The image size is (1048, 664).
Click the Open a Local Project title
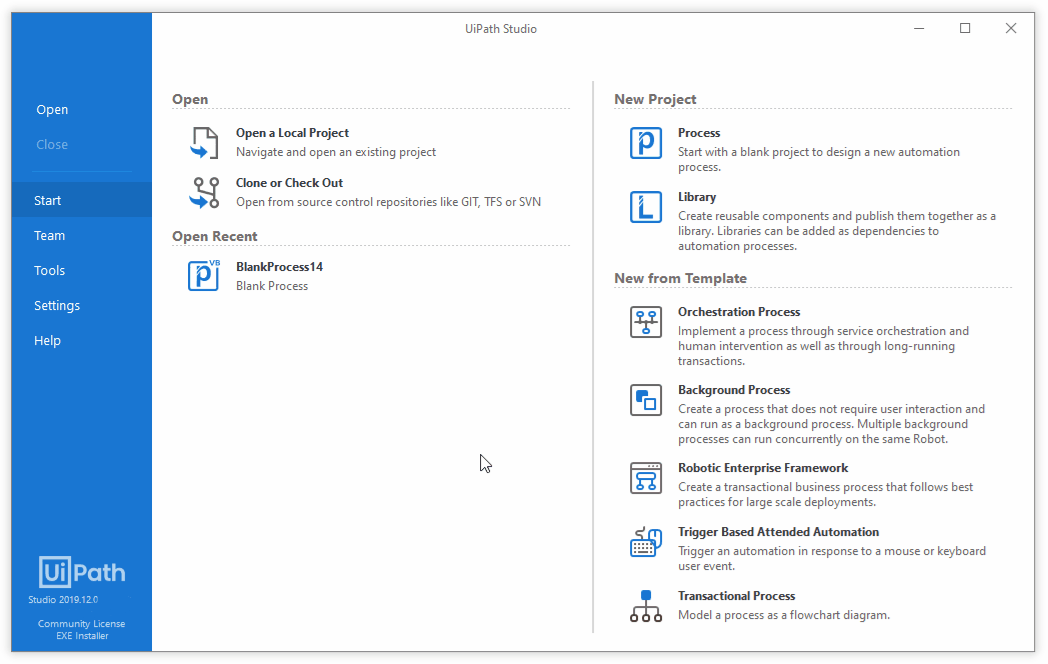click(292, 133)
